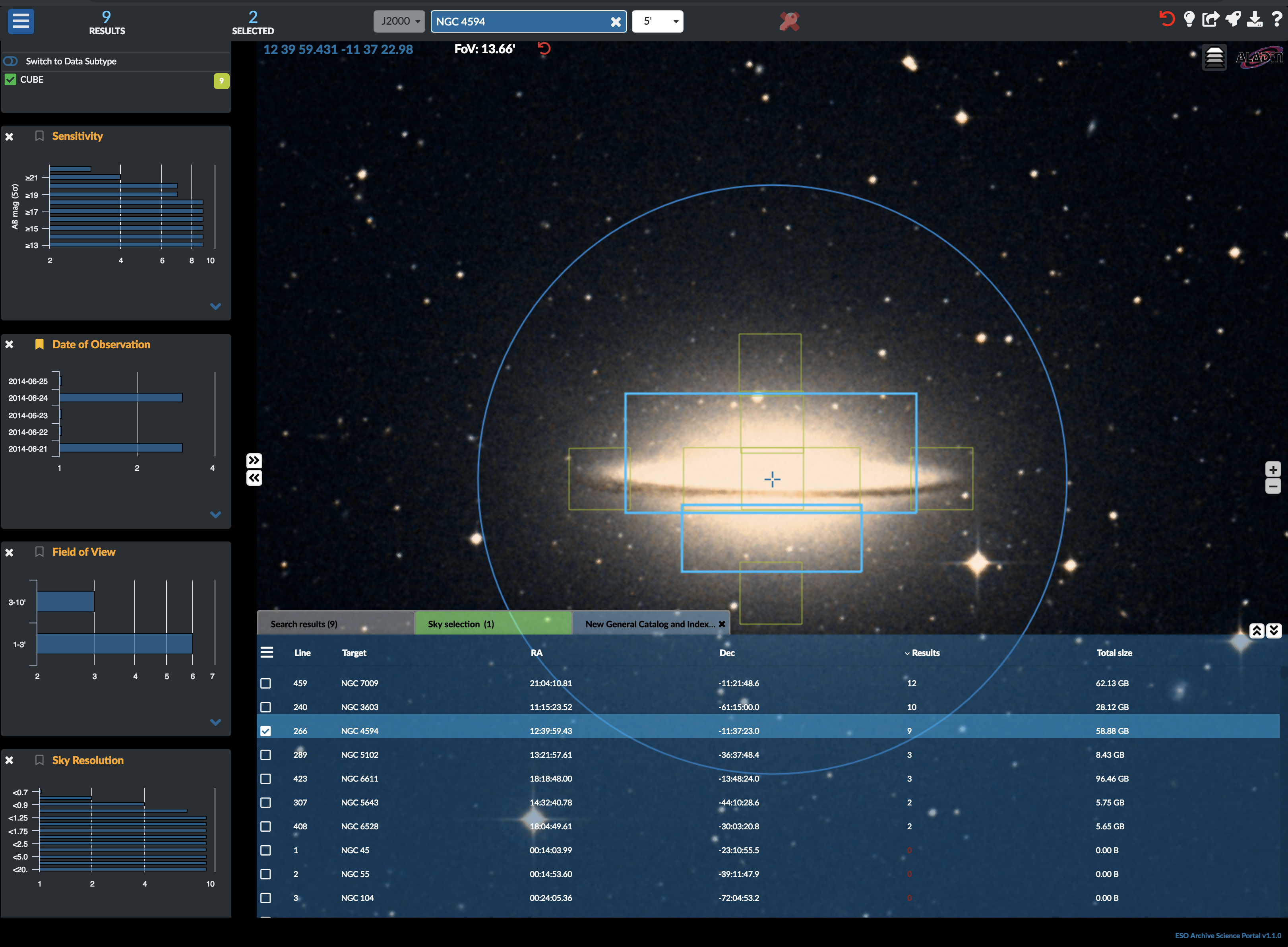
Task: Clear the NGC 4594 search field
Action: tap(615, 22)
